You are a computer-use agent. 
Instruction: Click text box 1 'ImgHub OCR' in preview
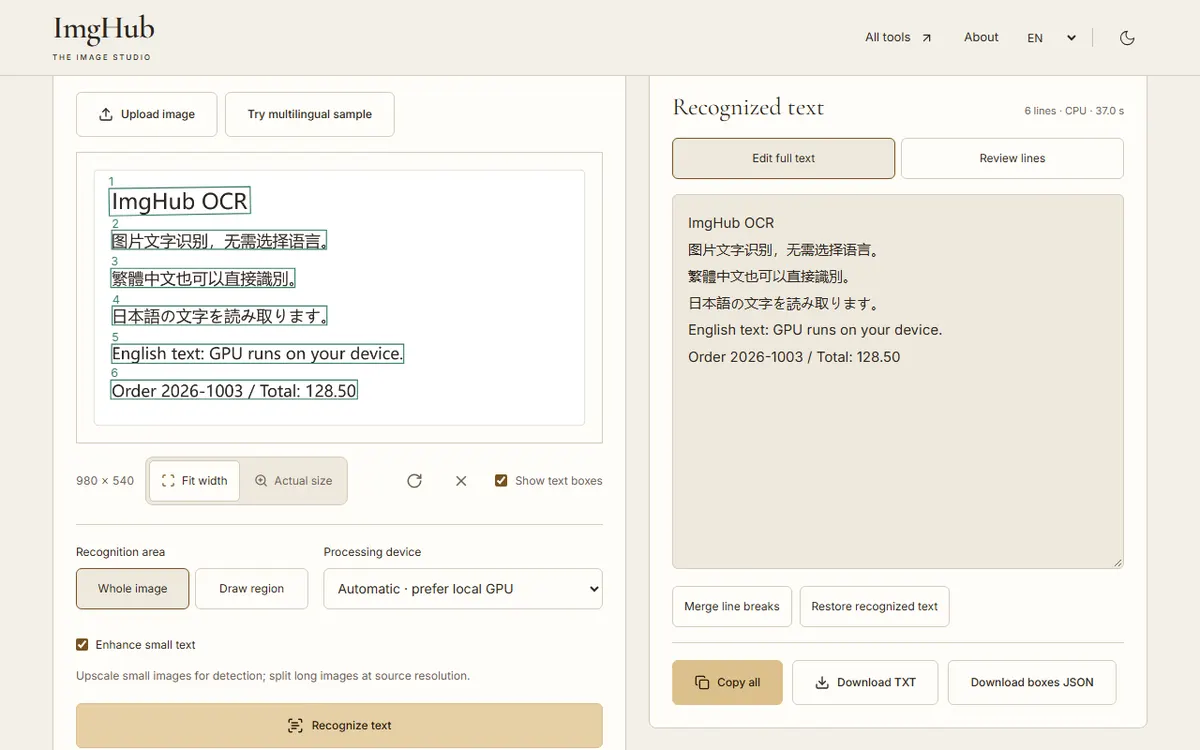(179, 201)
